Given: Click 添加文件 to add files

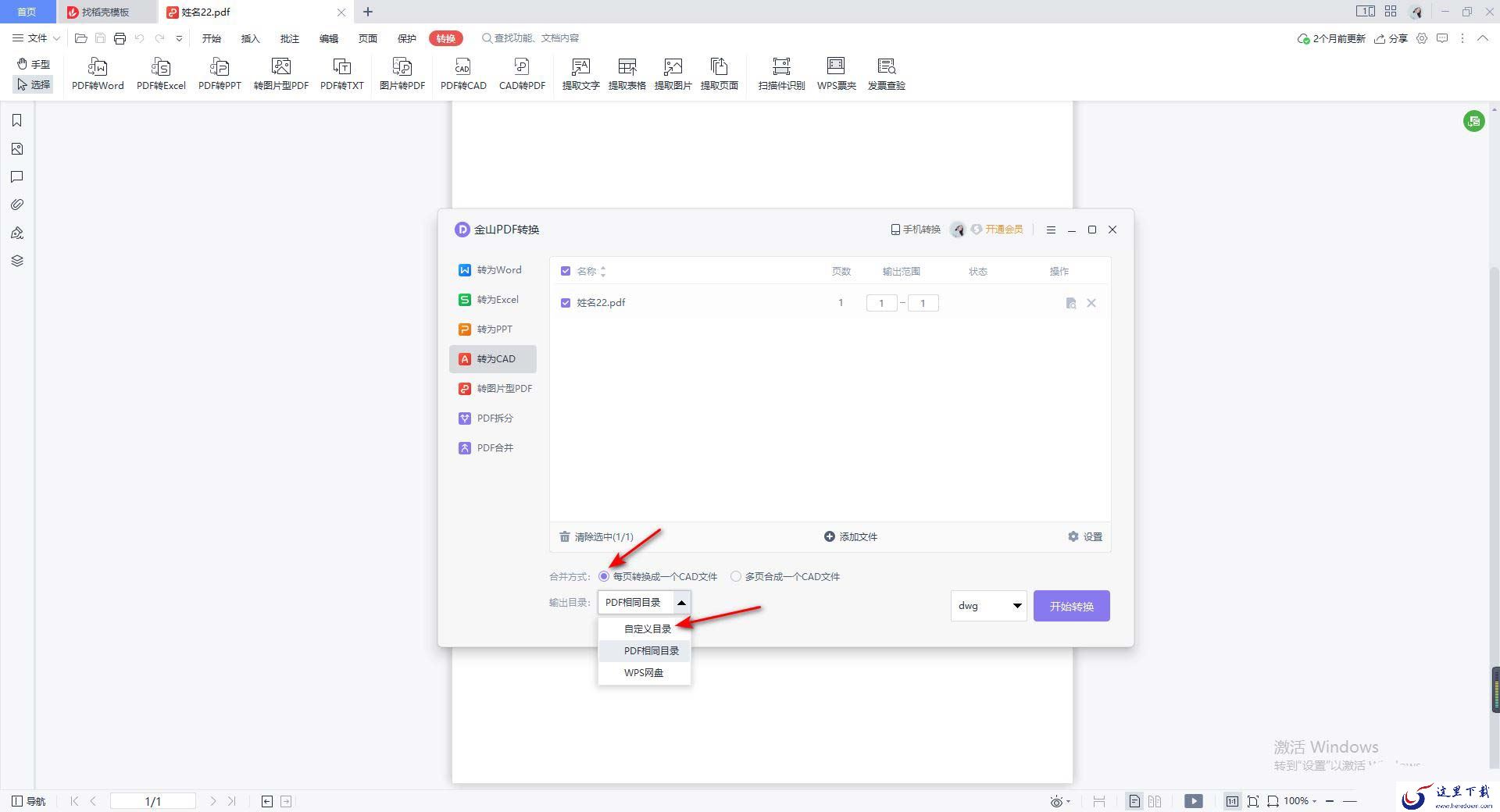Looking at the screenshot, I should [851, 536].
